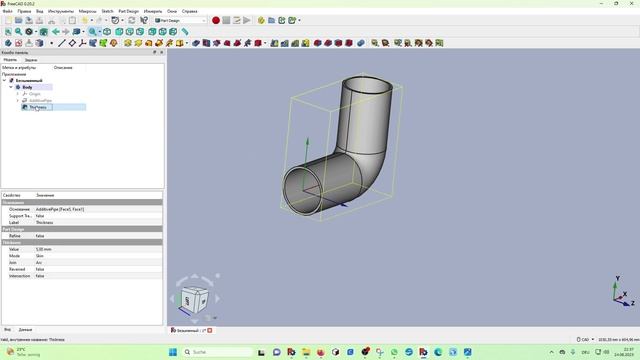Click the Create sketch icon

(19, 43)
